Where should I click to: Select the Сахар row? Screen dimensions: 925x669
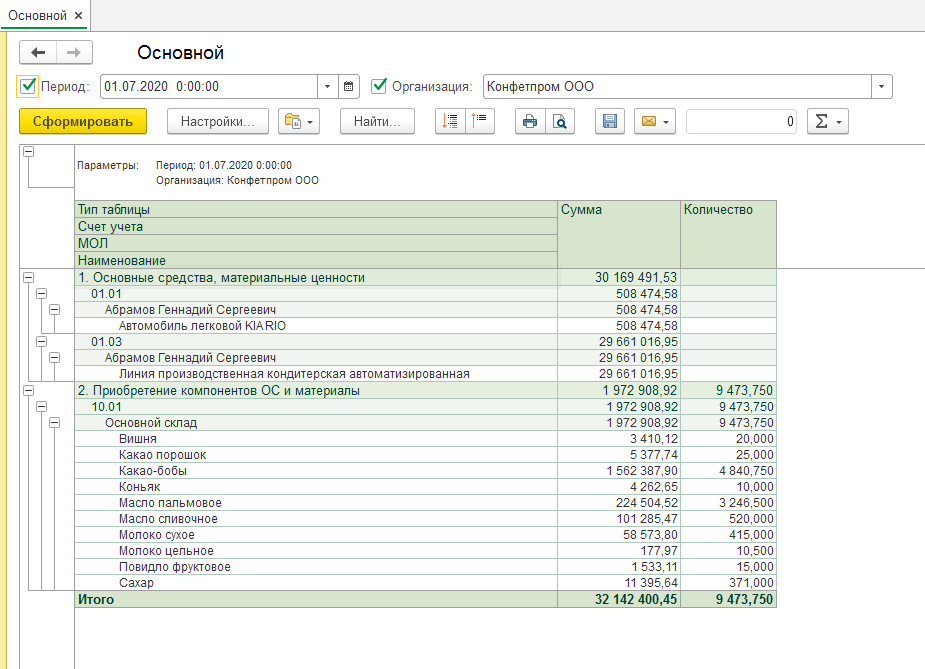click(x=425, y=582)
